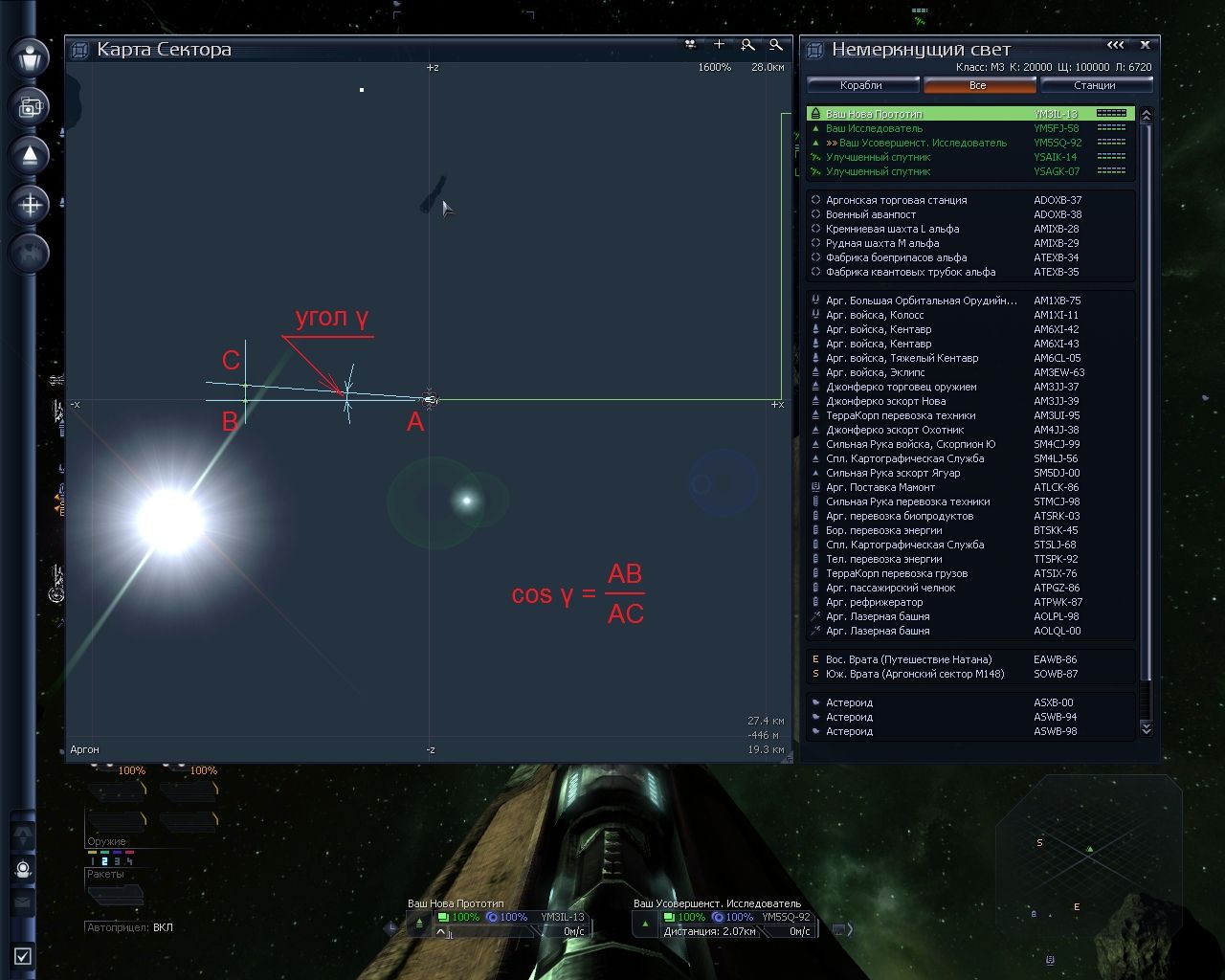
Task: Select Арг. войска, Колосс row
Action: point(970,315)
